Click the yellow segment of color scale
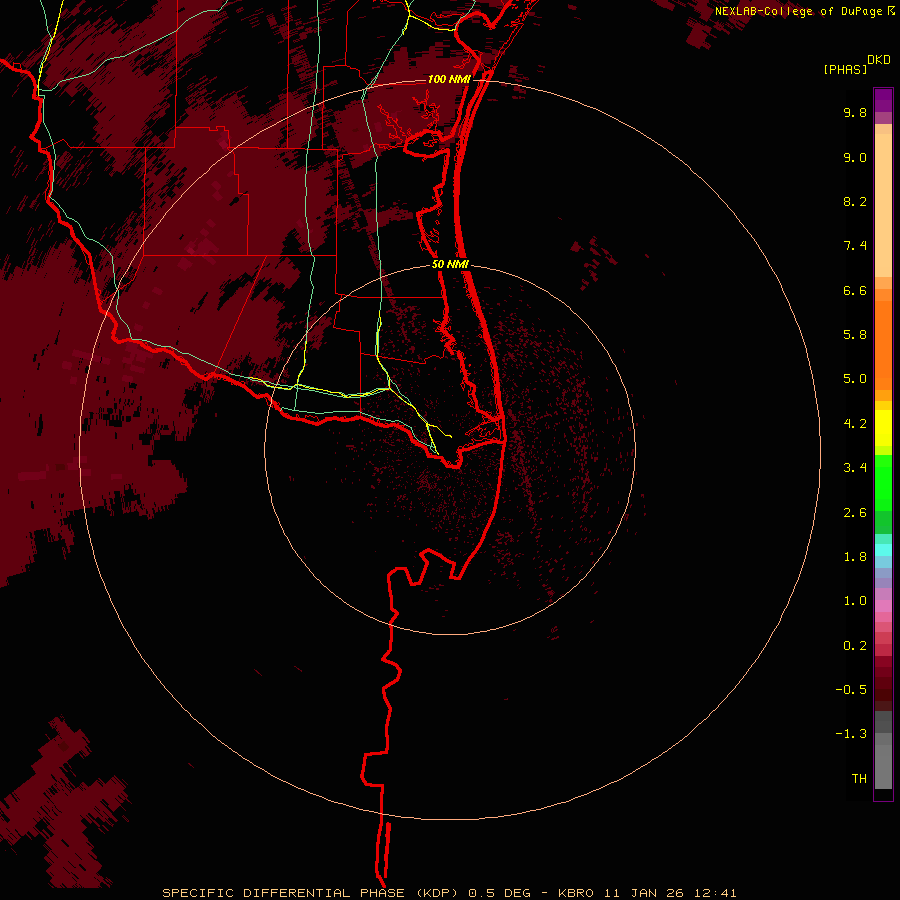The image size is (900, 900). click(x=883, y=428)
